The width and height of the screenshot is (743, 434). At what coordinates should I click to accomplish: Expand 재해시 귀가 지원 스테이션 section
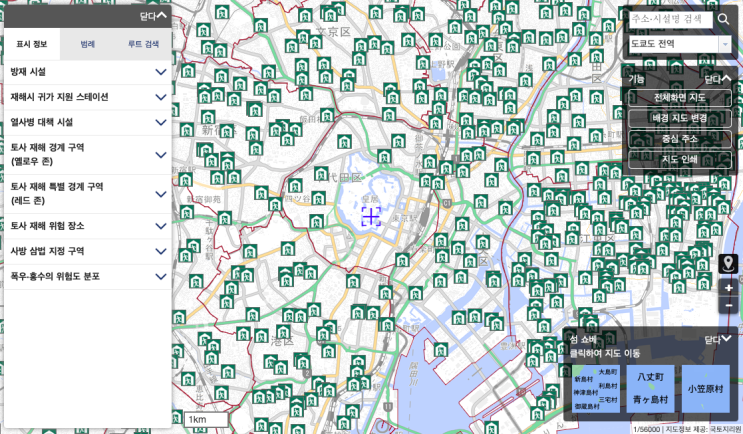pyautogui.click(x=88, y=97)
